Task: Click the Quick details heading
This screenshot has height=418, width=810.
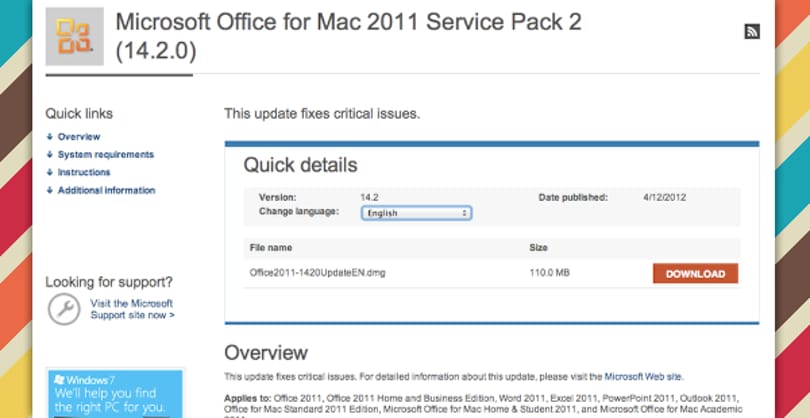Action: coord(300,165)
